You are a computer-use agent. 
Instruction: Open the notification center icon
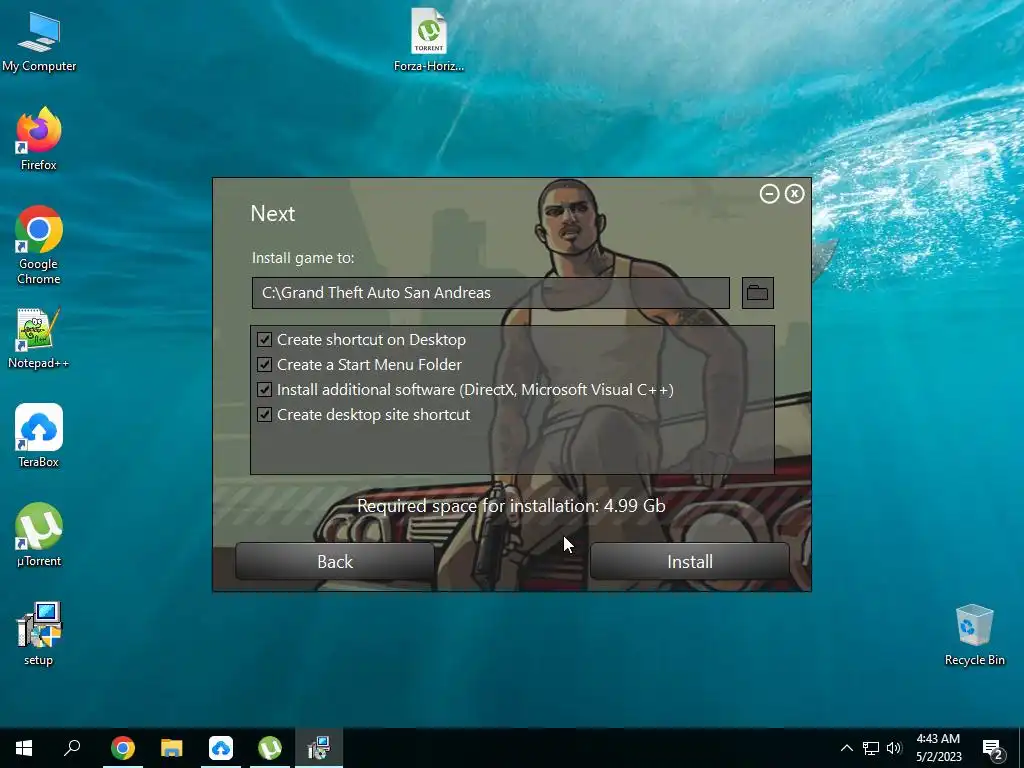pos(993,748)
